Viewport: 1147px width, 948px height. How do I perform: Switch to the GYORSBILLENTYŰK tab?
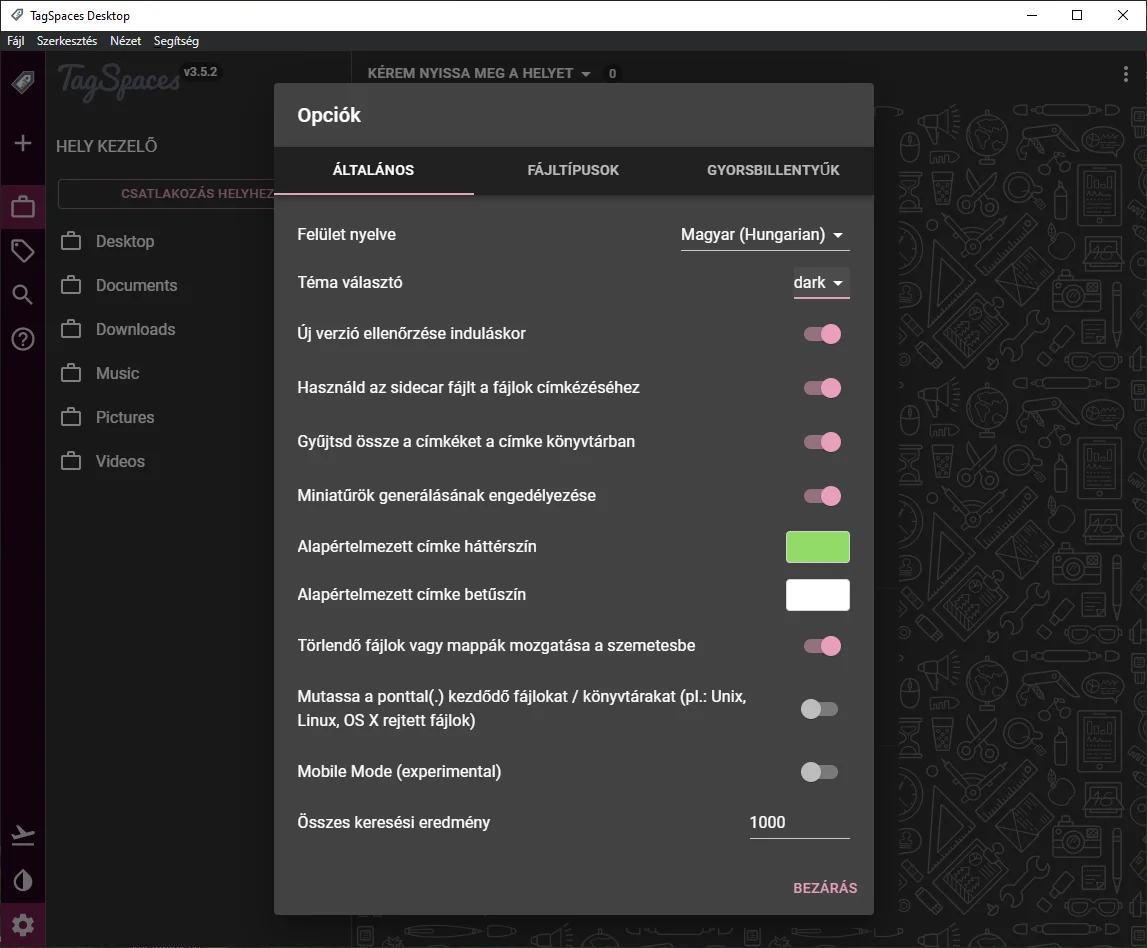pyautogui.click(x=773, y=170)
